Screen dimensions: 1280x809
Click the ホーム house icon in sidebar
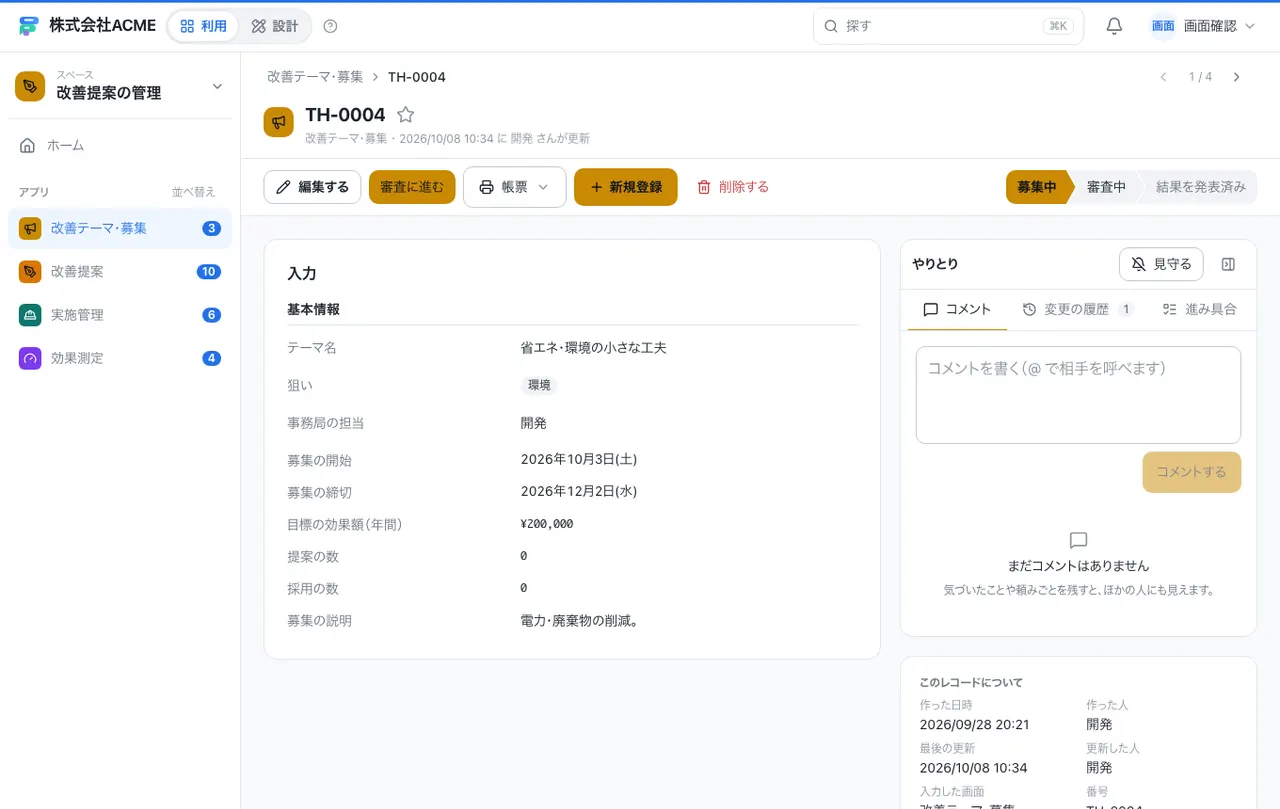tap(28, 146)
